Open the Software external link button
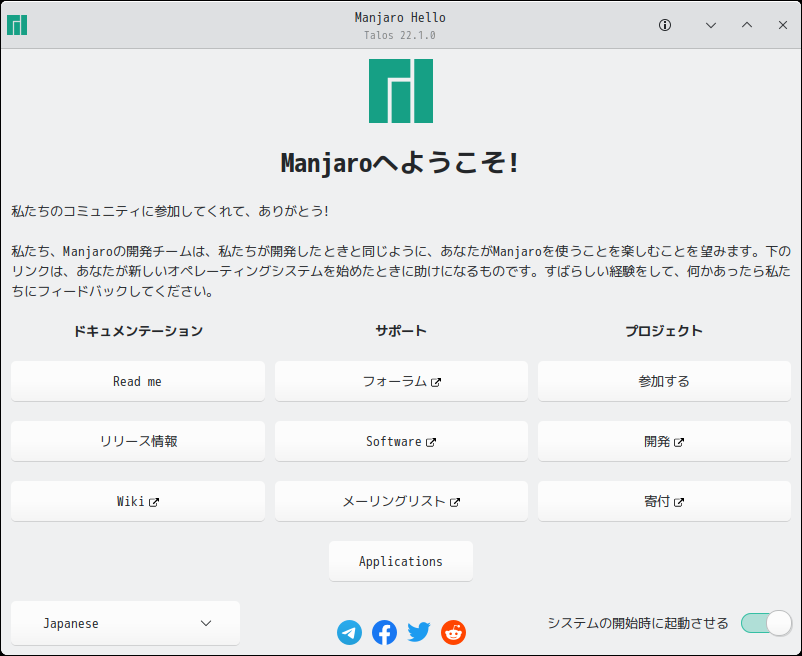This screenshot has width=802, height=656. 402,441
